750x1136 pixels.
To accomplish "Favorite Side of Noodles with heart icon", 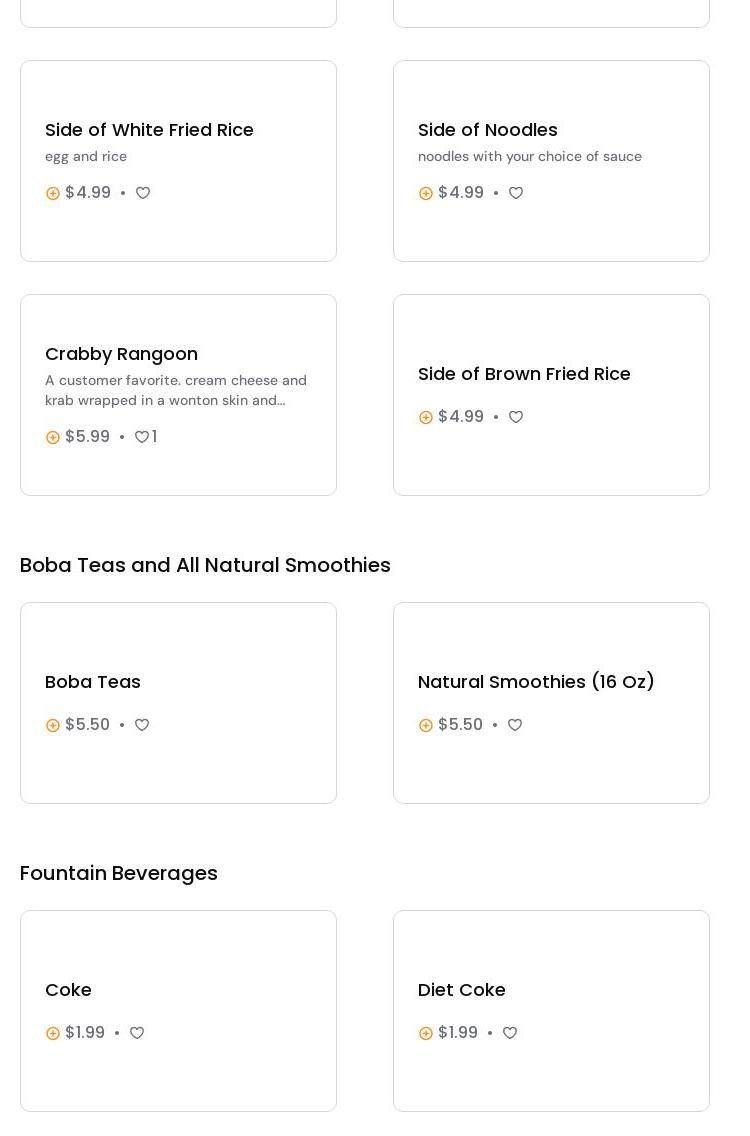I will point(516,193).
